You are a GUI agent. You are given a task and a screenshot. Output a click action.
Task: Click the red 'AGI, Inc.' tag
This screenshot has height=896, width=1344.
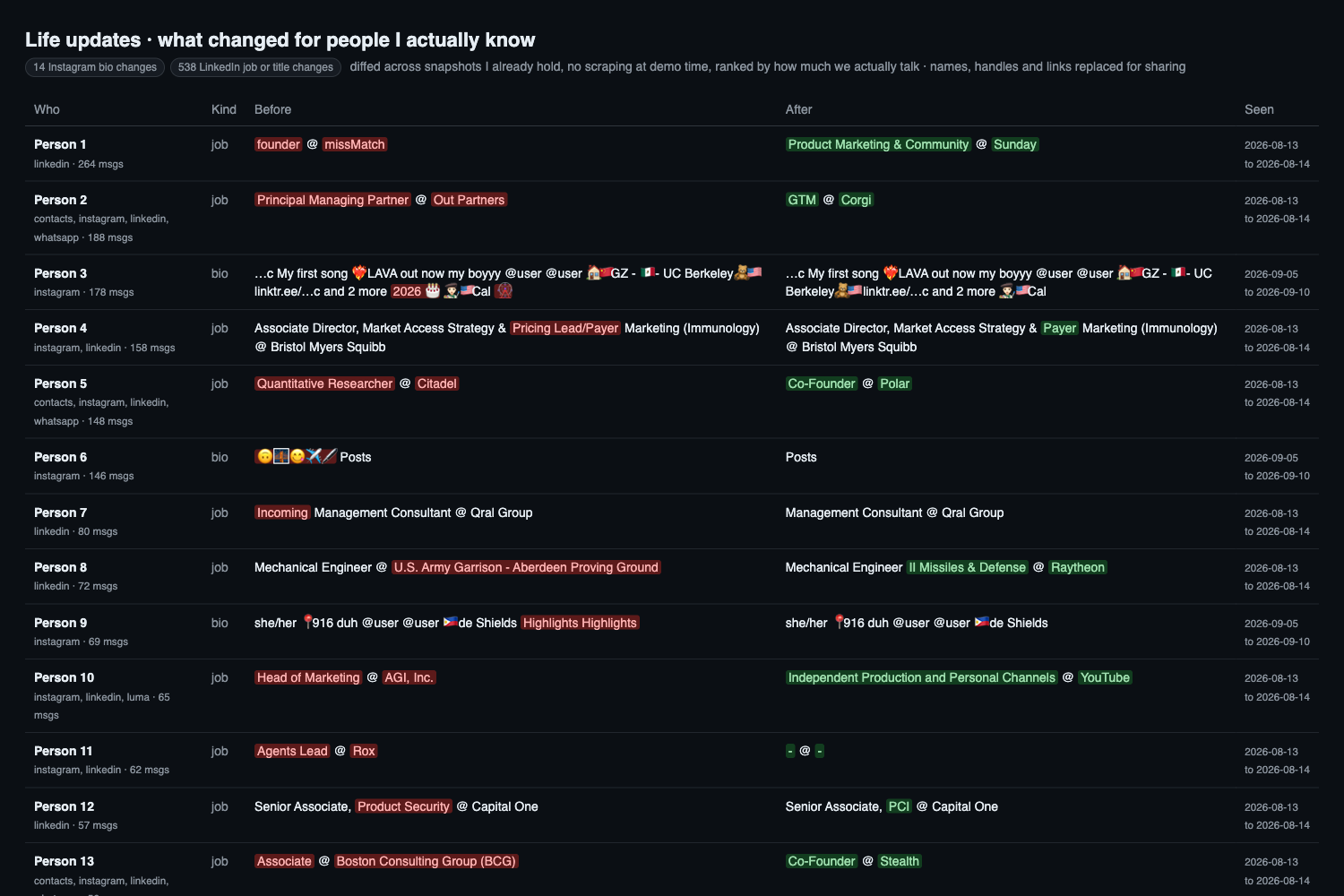pos(409,677)
